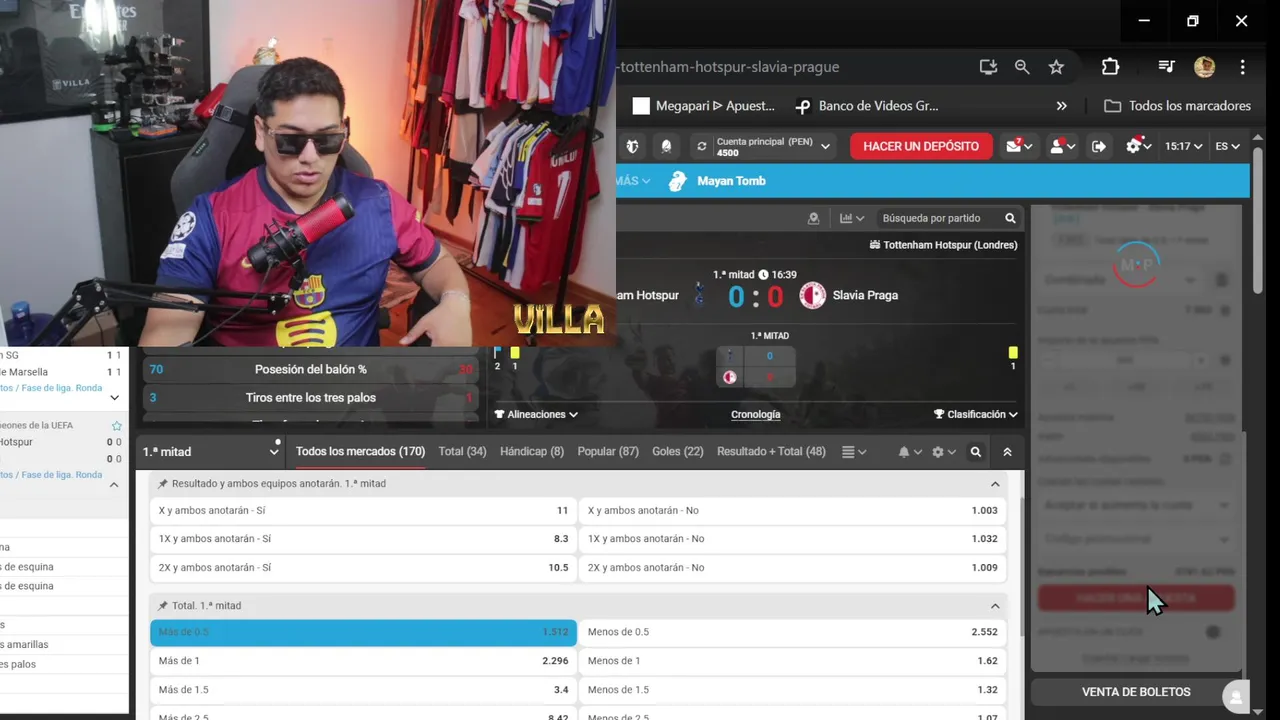The height and width of the screenshot is (720, 1280).
Task: Open the bell notifications dropdown in markets bar
Action: [x=909, y=452]
